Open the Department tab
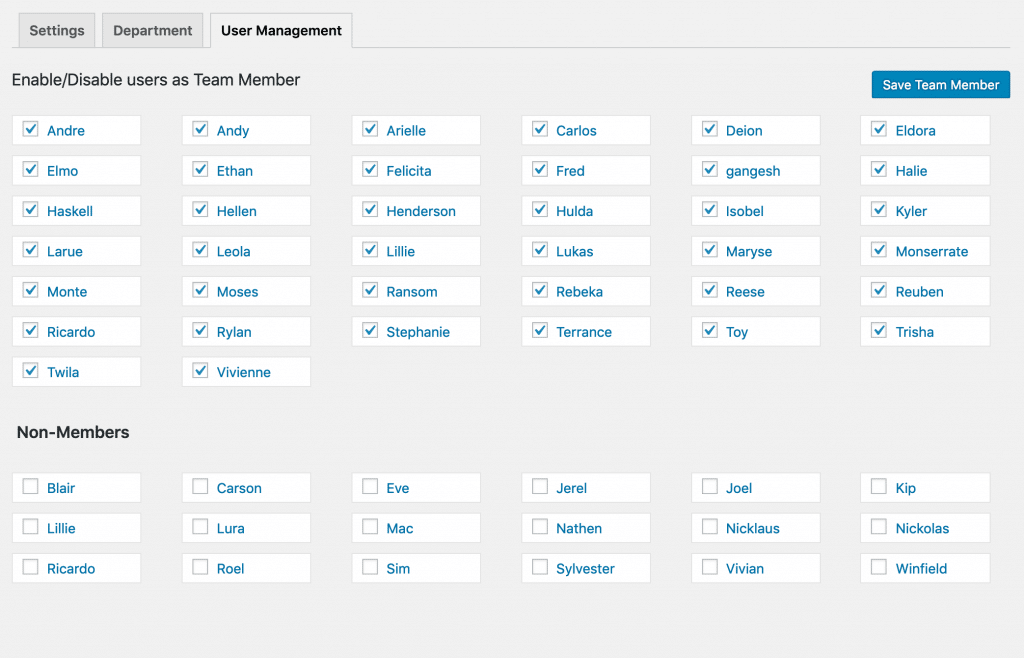The width and height of the screenshot is (1024, 658). (x=152, y=30)
